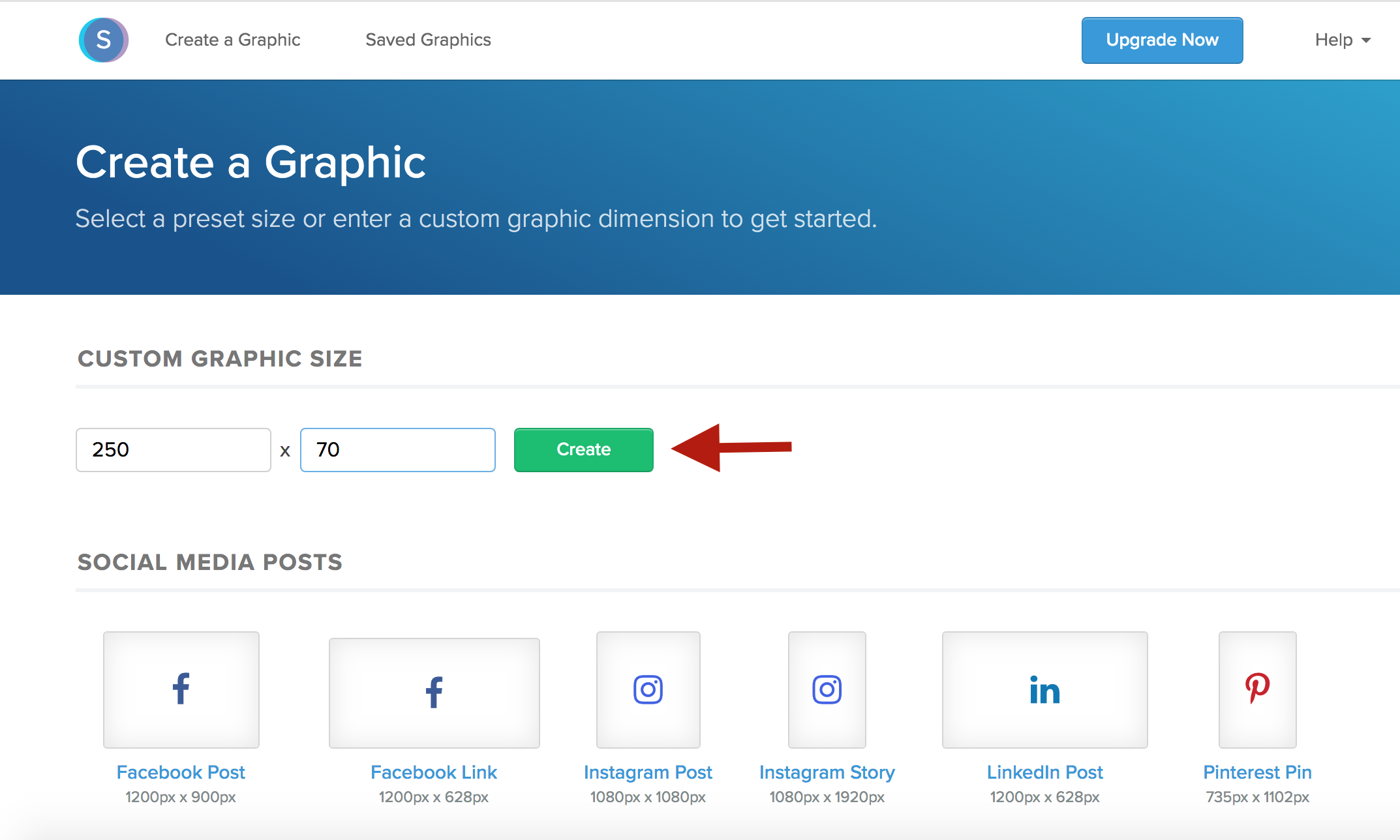This screenshot has width=1400, height=840.
Task: Focus the height field containing 70
Action: (397, 449)
